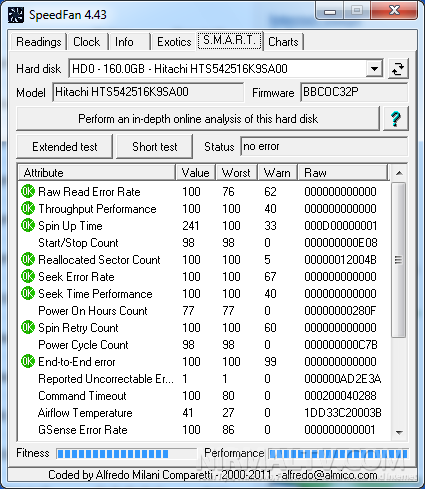Switch to the Clock tab
425x489 pixels.
point(87,42)
